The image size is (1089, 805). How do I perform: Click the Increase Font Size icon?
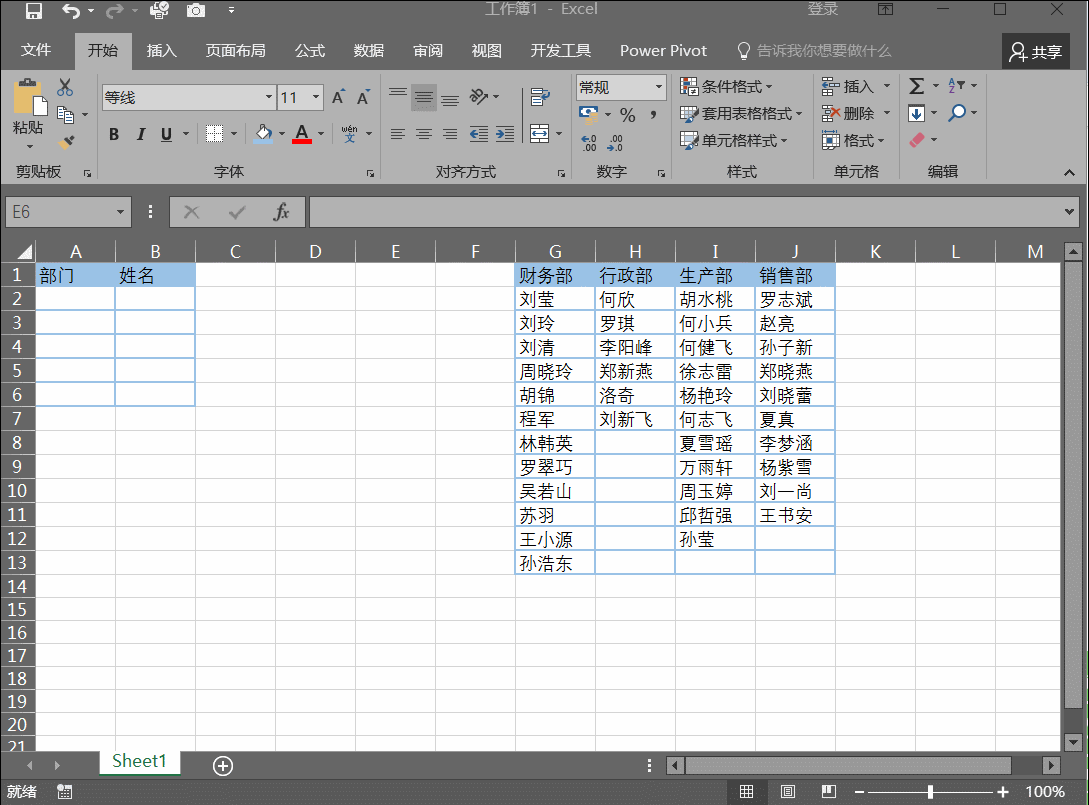(x=339, y=97)
